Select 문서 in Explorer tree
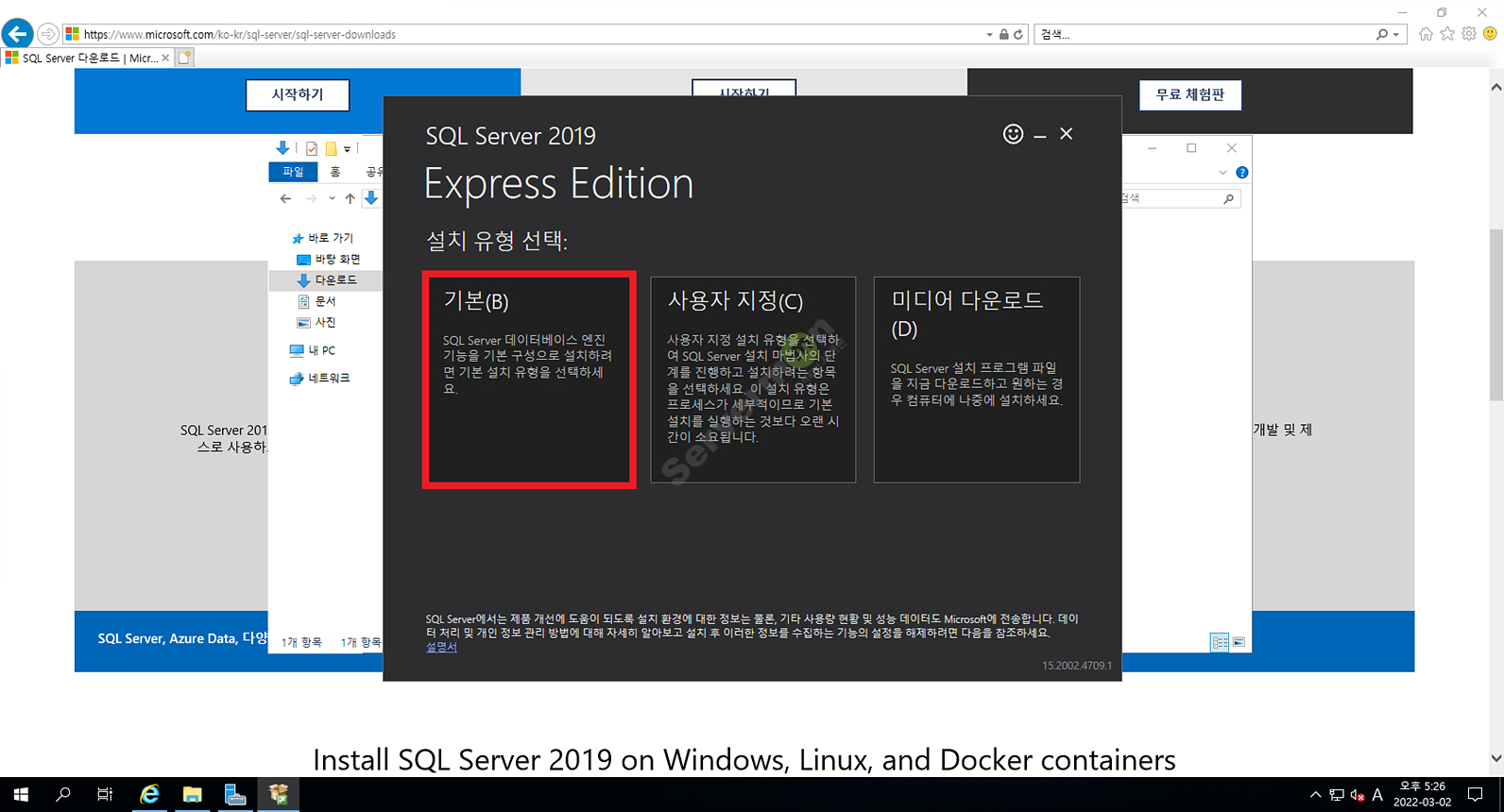Screen dimensions: 1504x812 click(x=316, y=301)
